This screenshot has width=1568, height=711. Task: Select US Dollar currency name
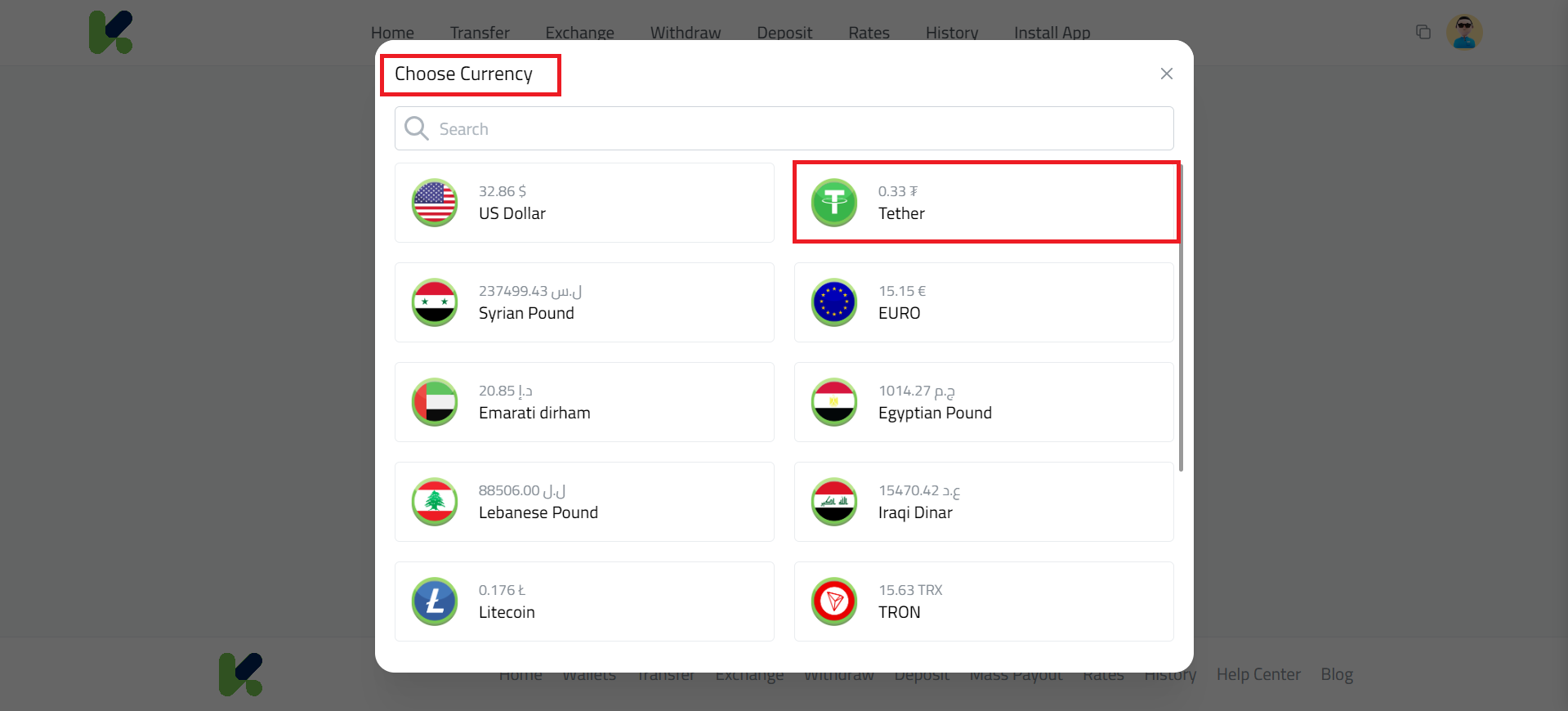(x=512, y=213)
